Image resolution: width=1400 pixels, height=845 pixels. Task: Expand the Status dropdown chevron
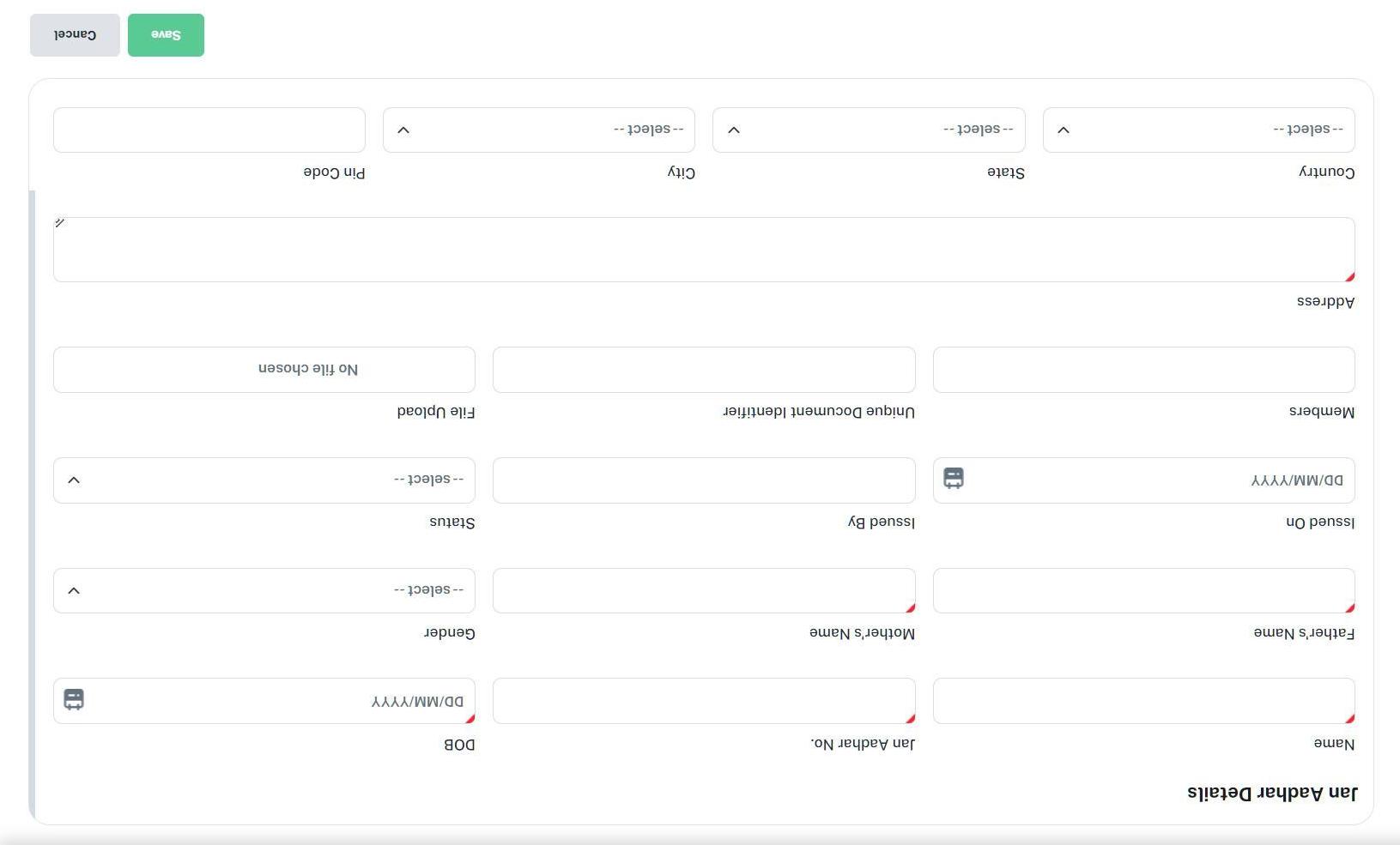pos(74,480)
